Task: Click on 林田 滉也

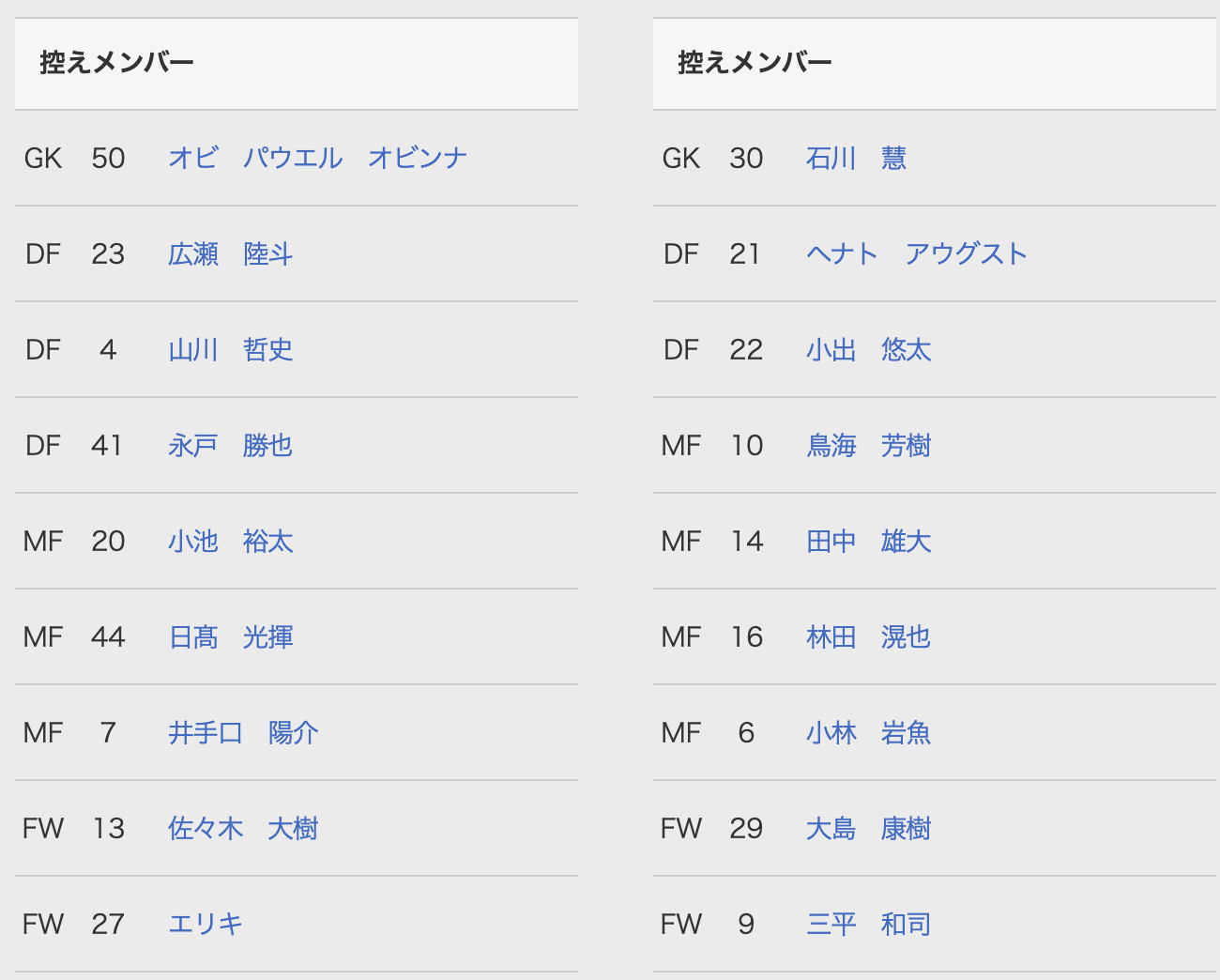Action: click(868, 636)
